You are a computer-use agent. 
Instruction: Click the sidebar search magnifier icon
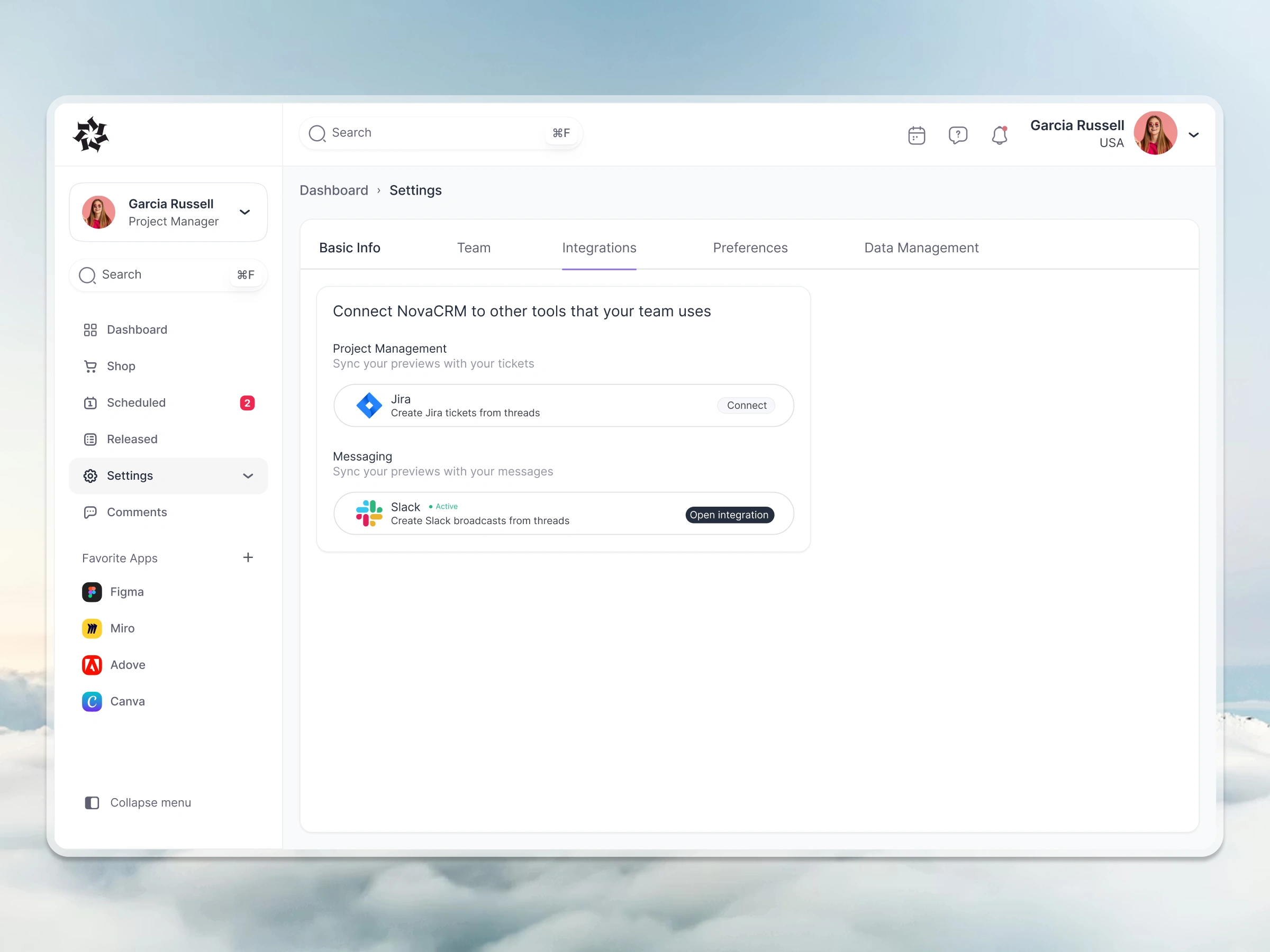[x=87, y=276]
